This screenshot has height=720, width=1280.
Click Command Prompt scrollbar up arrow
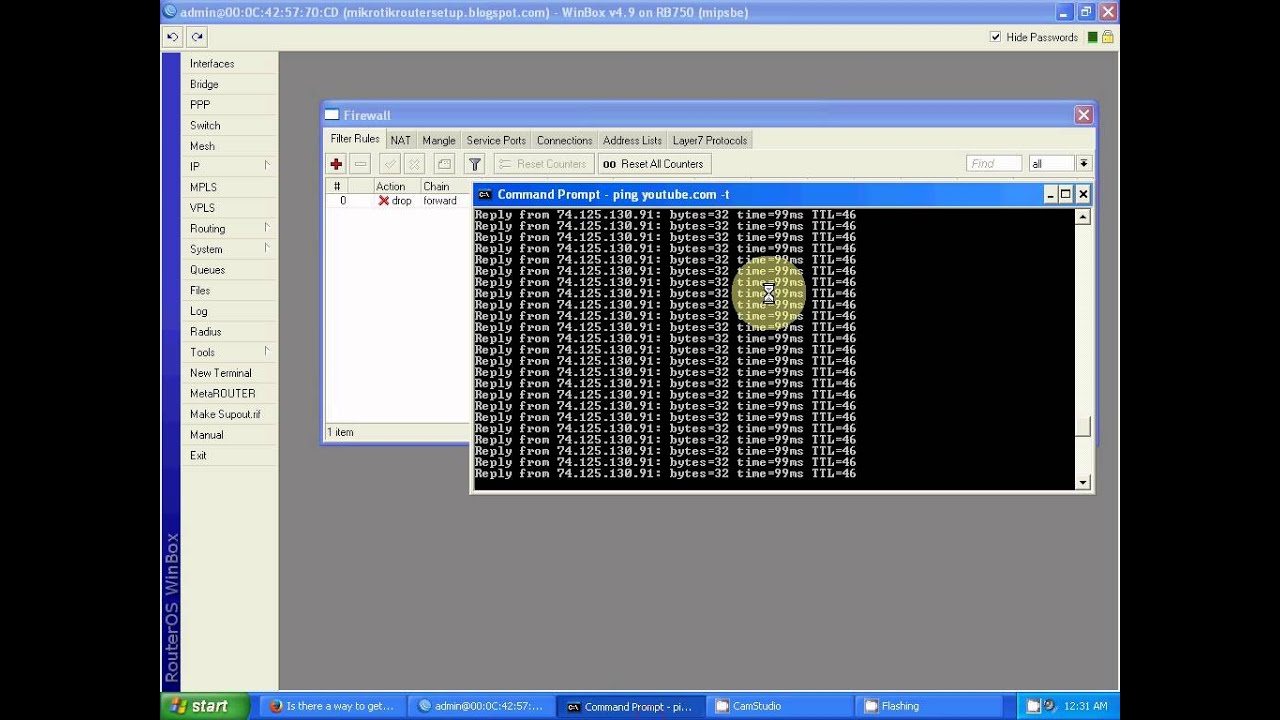point(1082,217)
